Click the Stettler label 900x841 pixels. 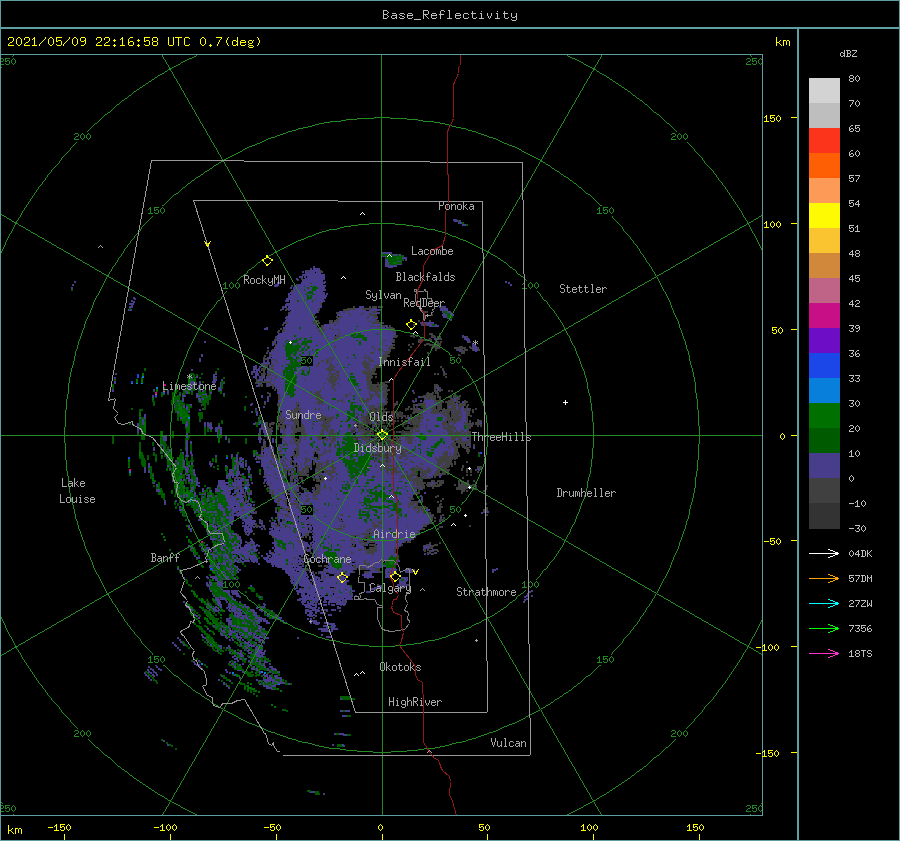[583, 289]
